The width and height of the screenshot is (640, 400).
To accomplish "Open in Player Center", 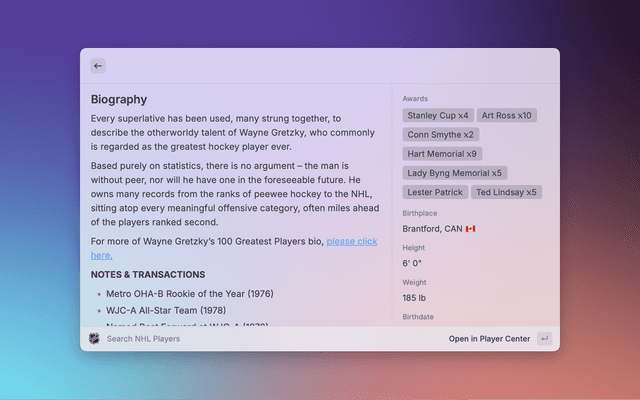I will pyautogui.click(x=489, y=339).
